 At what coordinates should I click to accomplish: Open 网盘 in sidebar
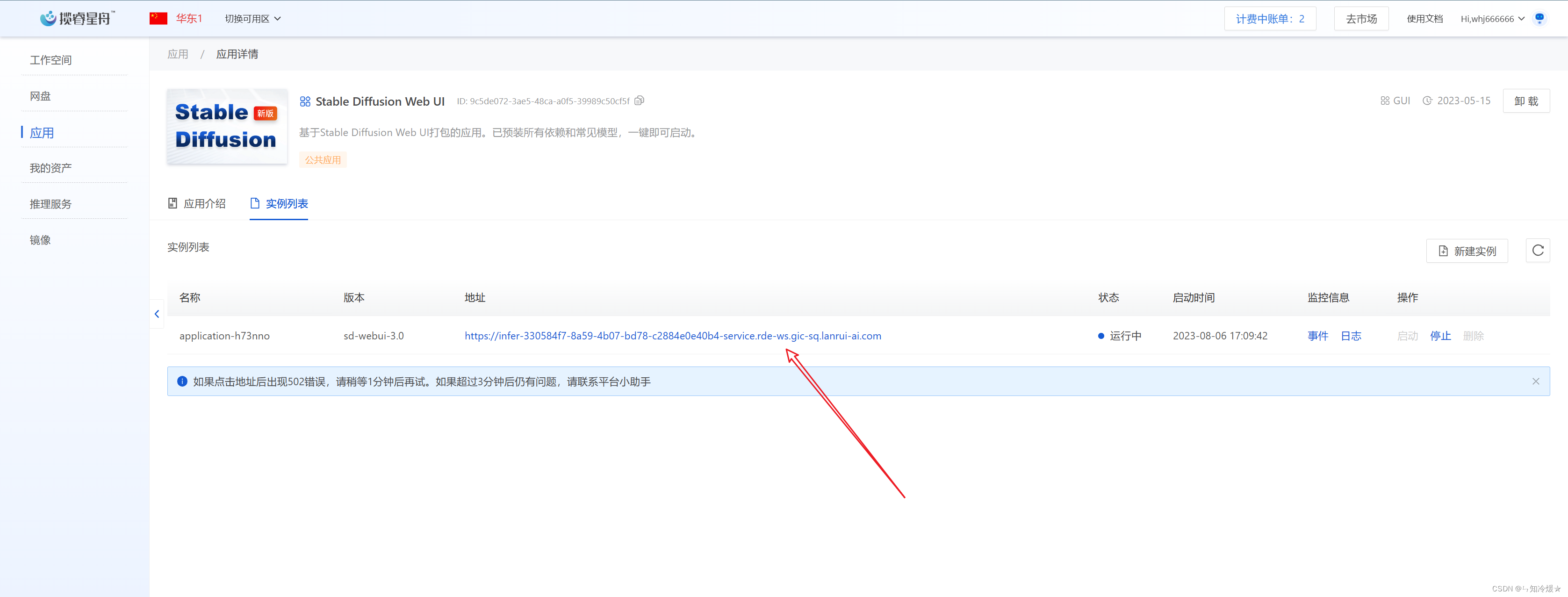pos(40,96)
